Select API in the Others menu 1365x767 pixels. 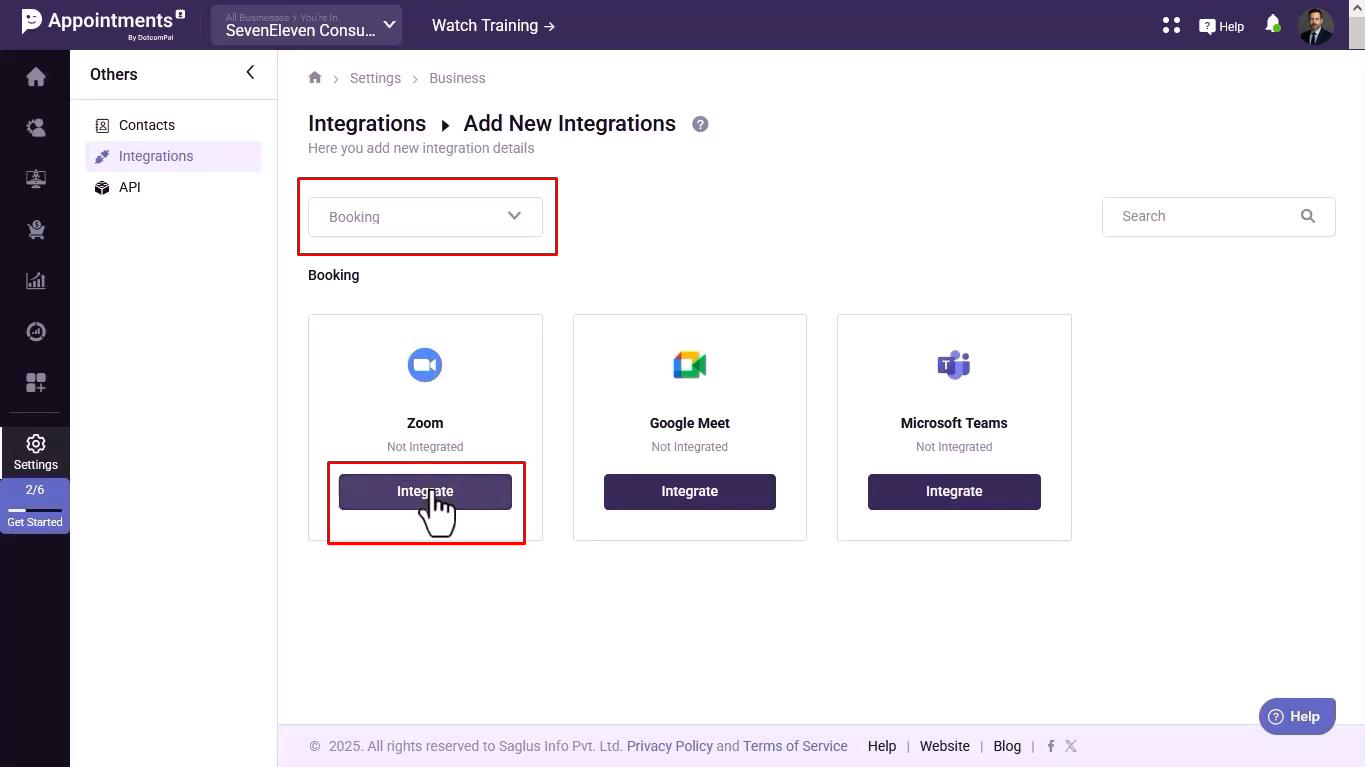coord(129,187)
